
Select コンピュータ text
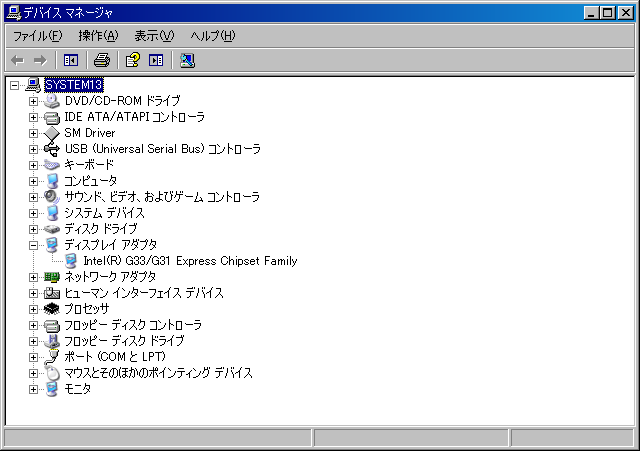click(x=91, y=181)
